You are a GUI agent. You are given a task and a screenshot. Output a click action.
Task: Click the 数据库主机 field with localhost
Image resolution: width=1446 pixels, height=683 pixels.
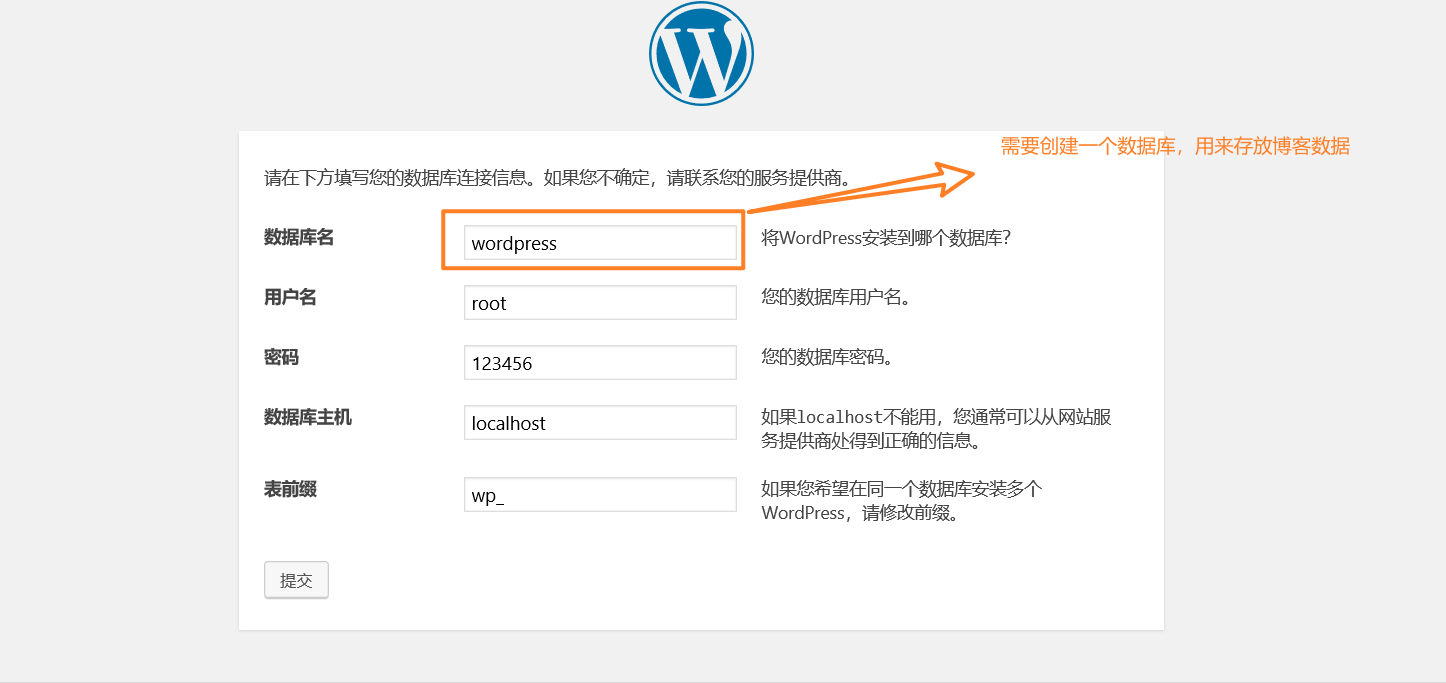pos(600,423)
